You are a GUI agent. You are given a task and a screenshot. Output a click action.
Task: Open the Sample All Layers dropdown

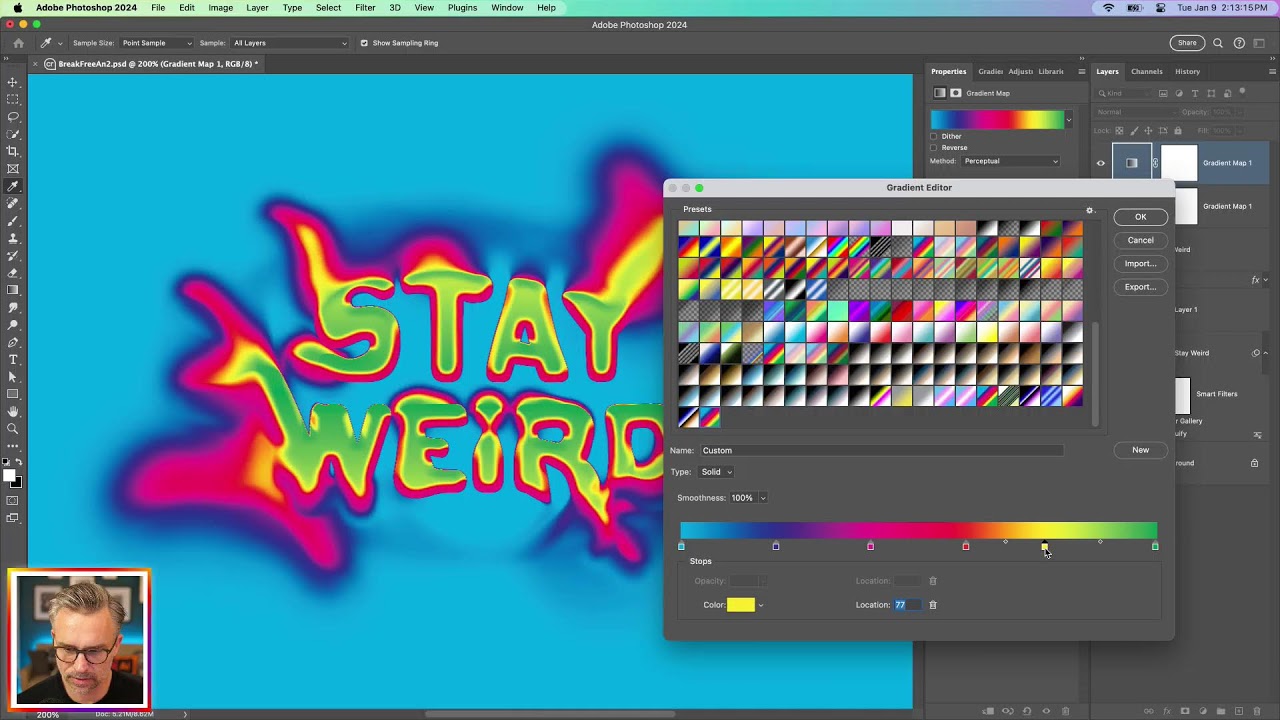pyautogui.click(x=290, y=43)
